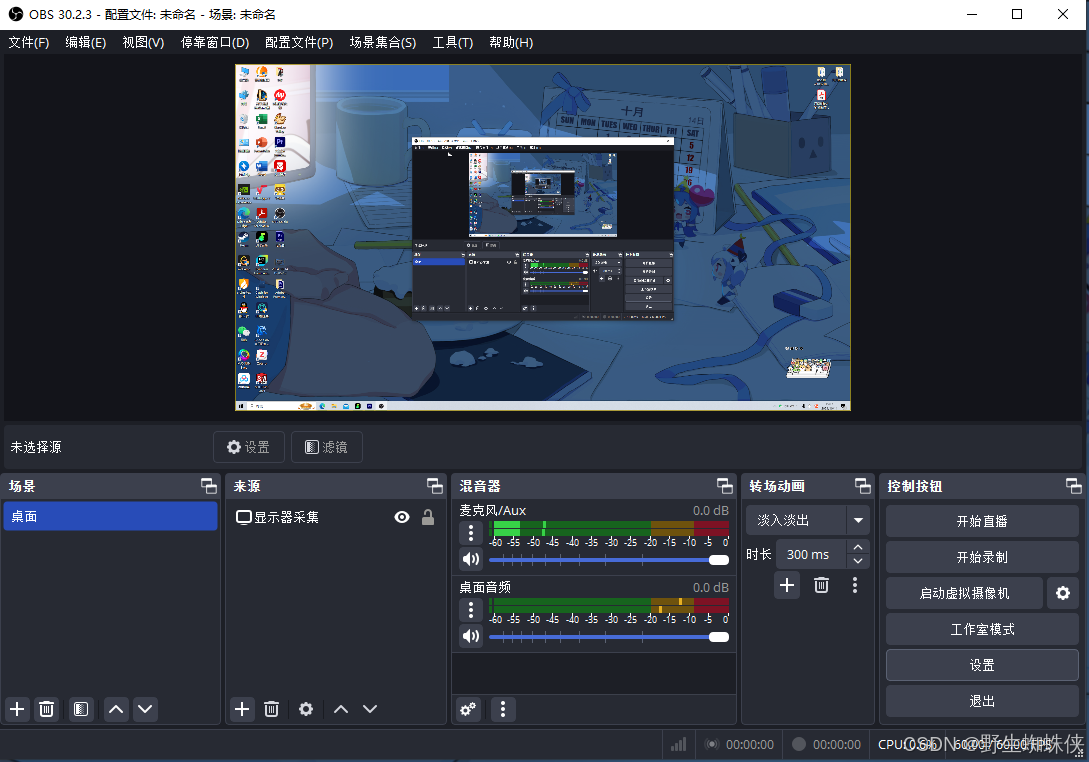Mute the 麦克风/Aux audio

[471, 559]
